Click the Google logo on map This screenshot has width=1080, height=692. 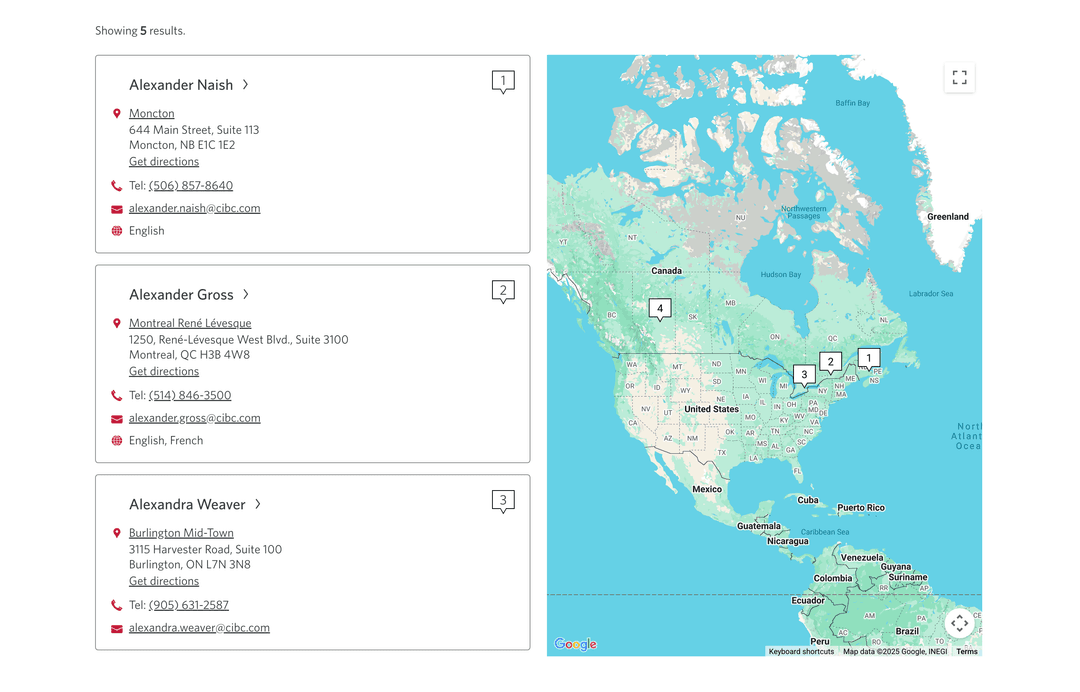point(576,644)
